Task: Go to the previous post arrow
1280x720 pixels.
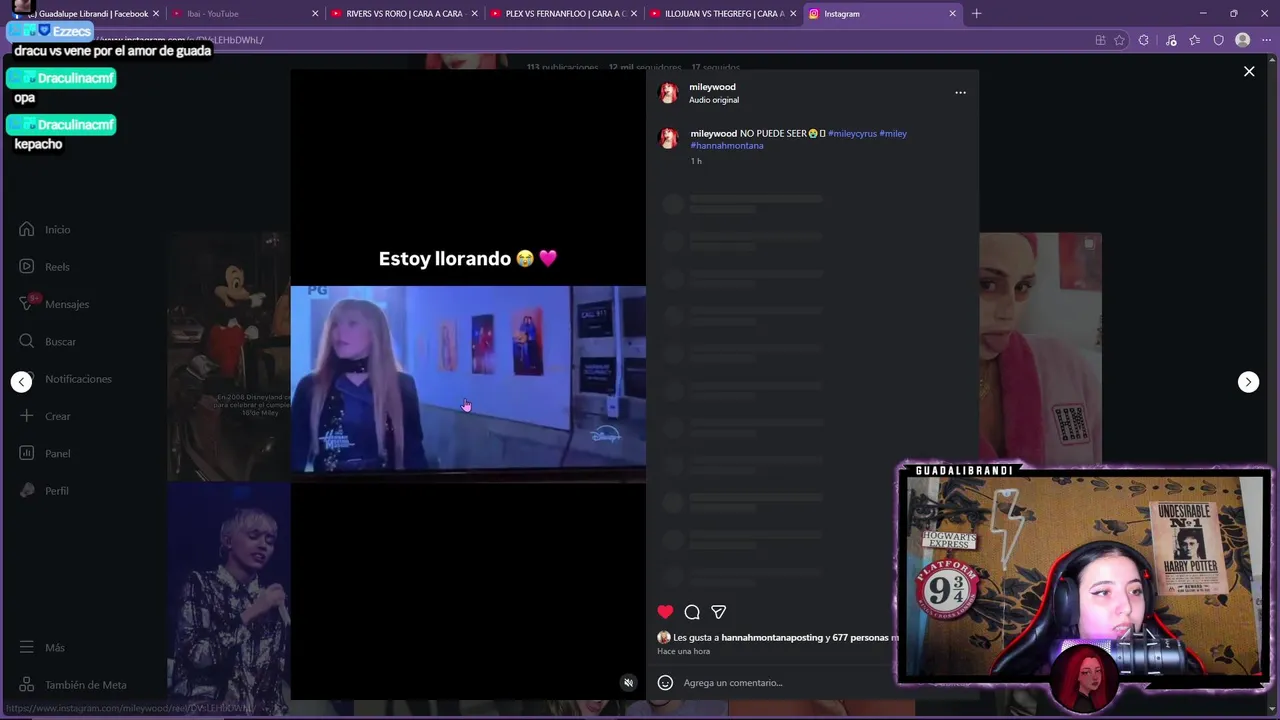Action: pos(21,382)
